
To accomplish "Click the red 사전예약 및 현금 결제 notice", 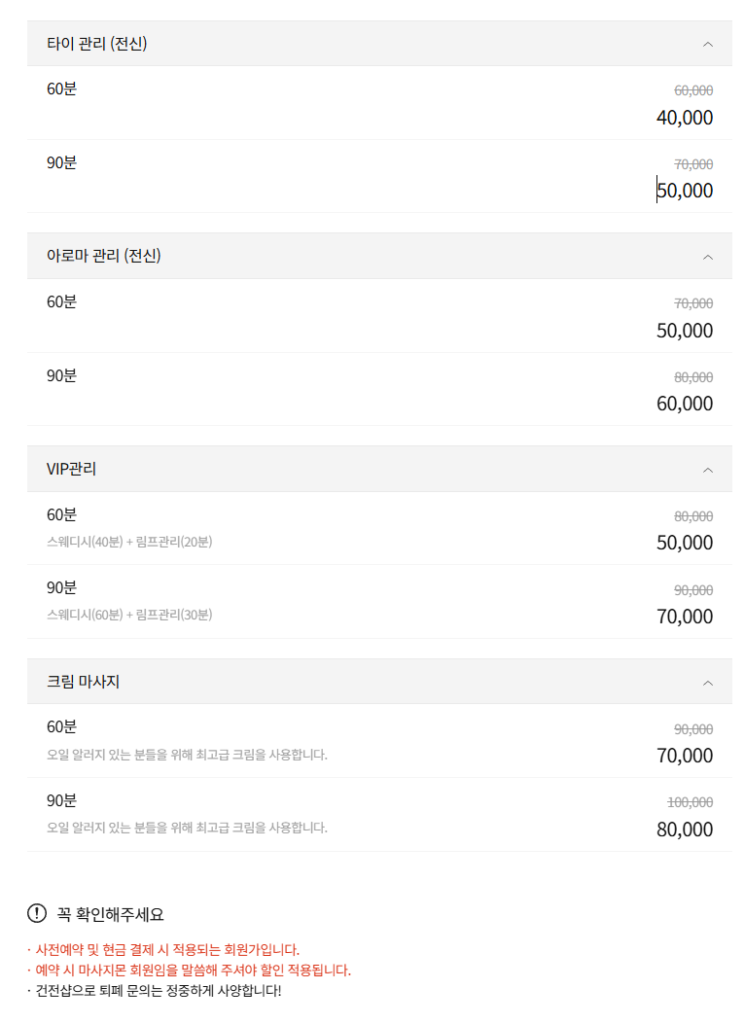I will click(x=166, y=950).
